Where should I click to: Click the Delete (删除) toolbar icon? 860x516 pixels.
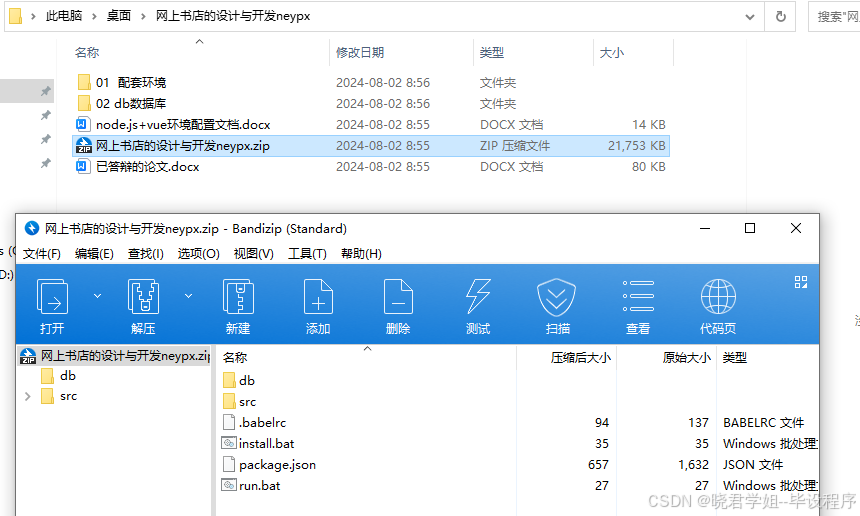(398, 297)
